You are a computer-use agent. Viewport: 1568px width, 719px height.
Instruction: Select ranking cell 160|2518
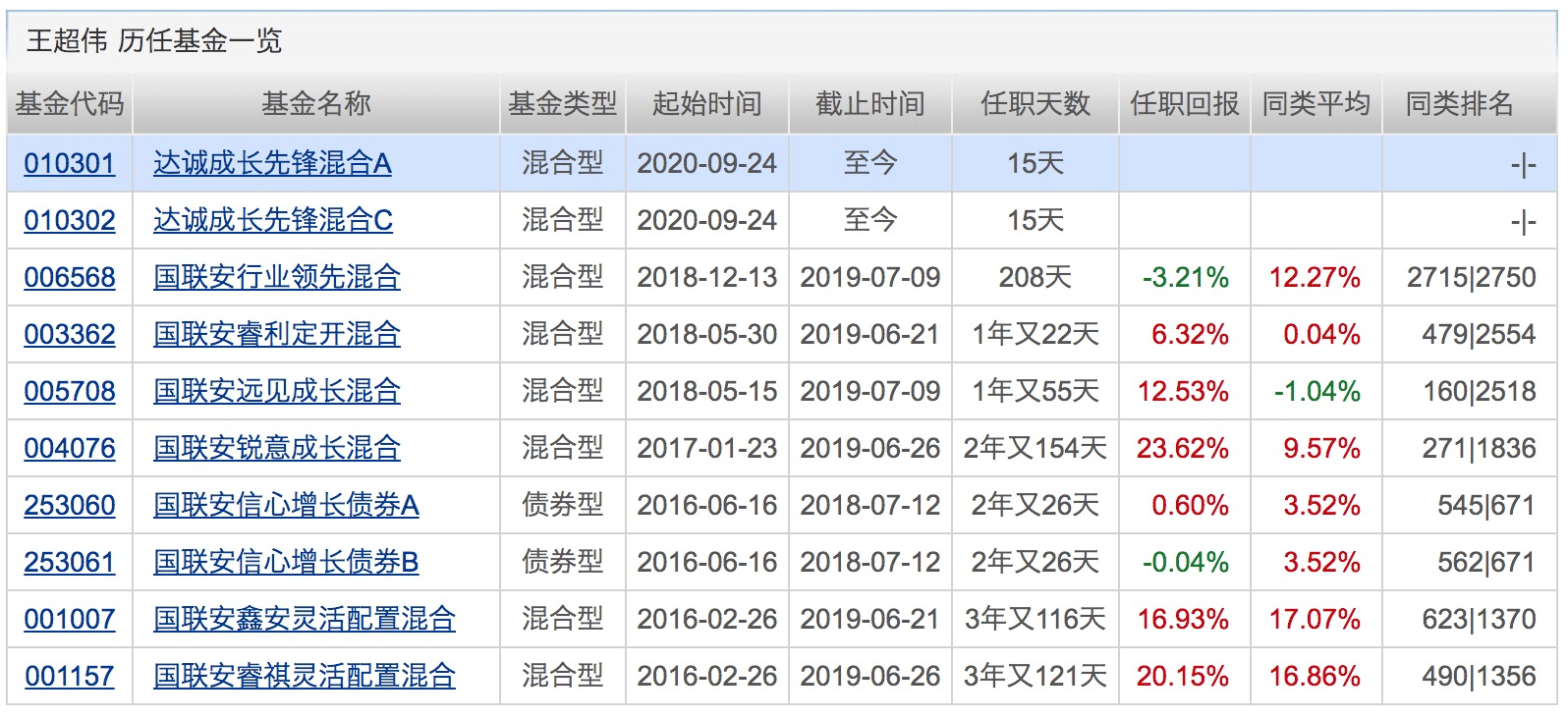pyautogui.click(x=1480, y=391)
